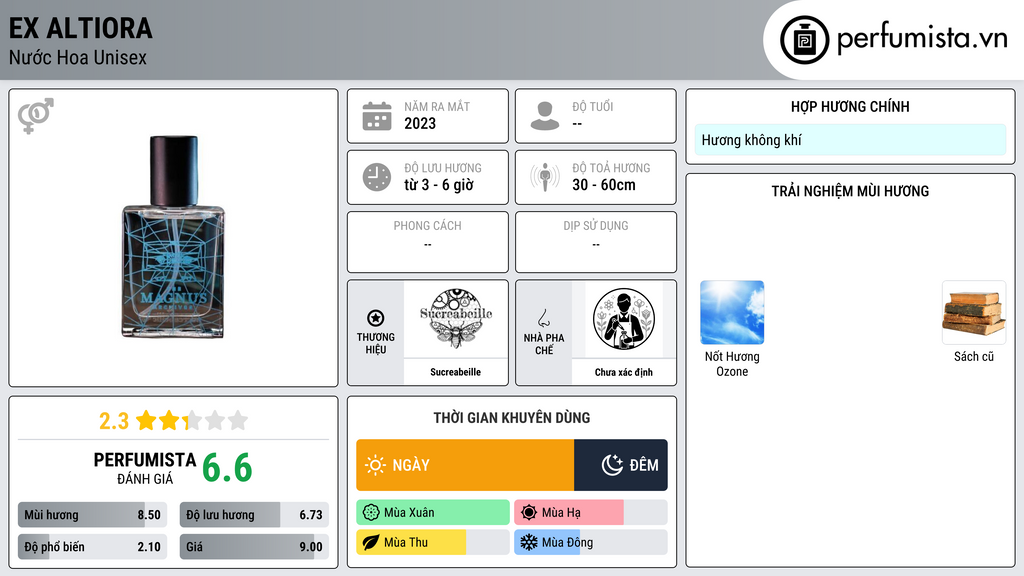The width and height of the screenshot is (1024, 576).
Task: Click the Nốt Hương Ozone sky thumbnail
Action: (732, 312)
